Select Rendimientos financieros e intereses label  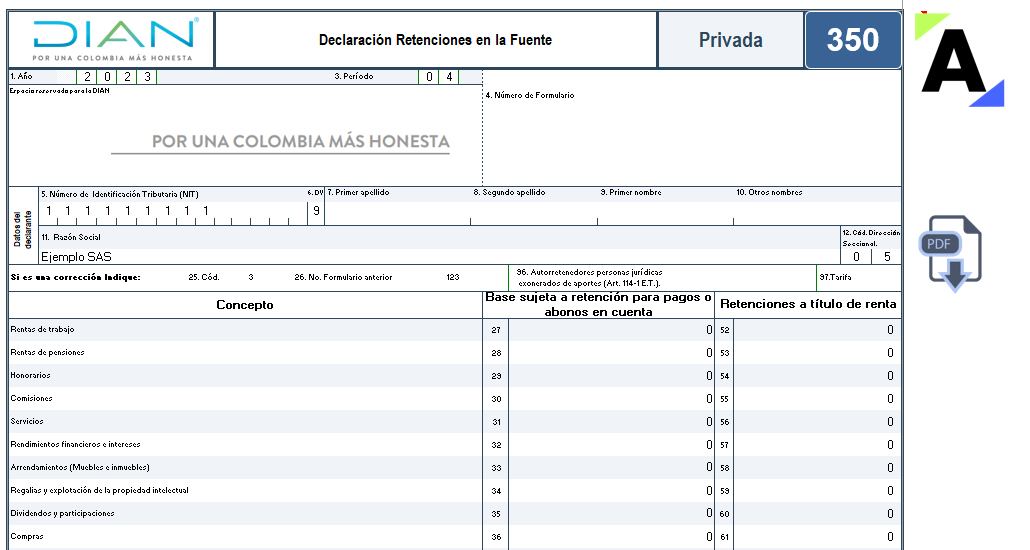click(76, 444)
